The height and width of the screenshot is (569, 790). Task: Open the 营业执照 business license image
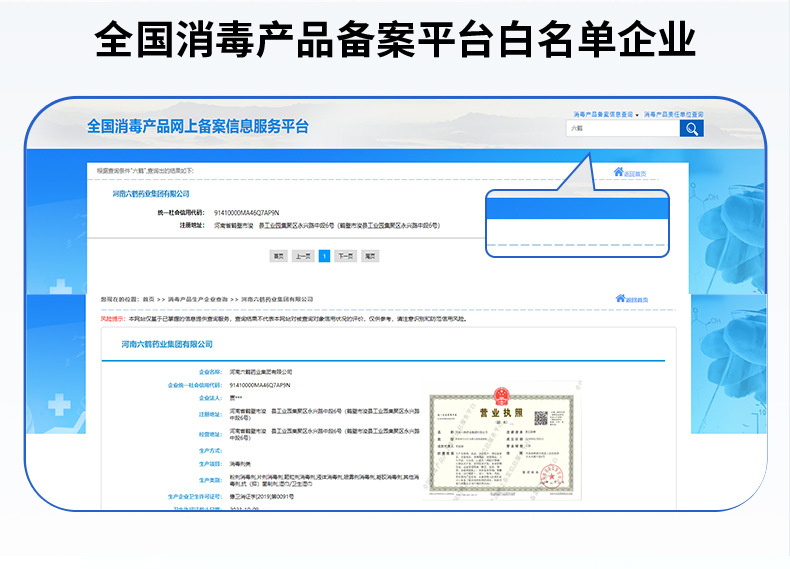click(x=501, y=442)
